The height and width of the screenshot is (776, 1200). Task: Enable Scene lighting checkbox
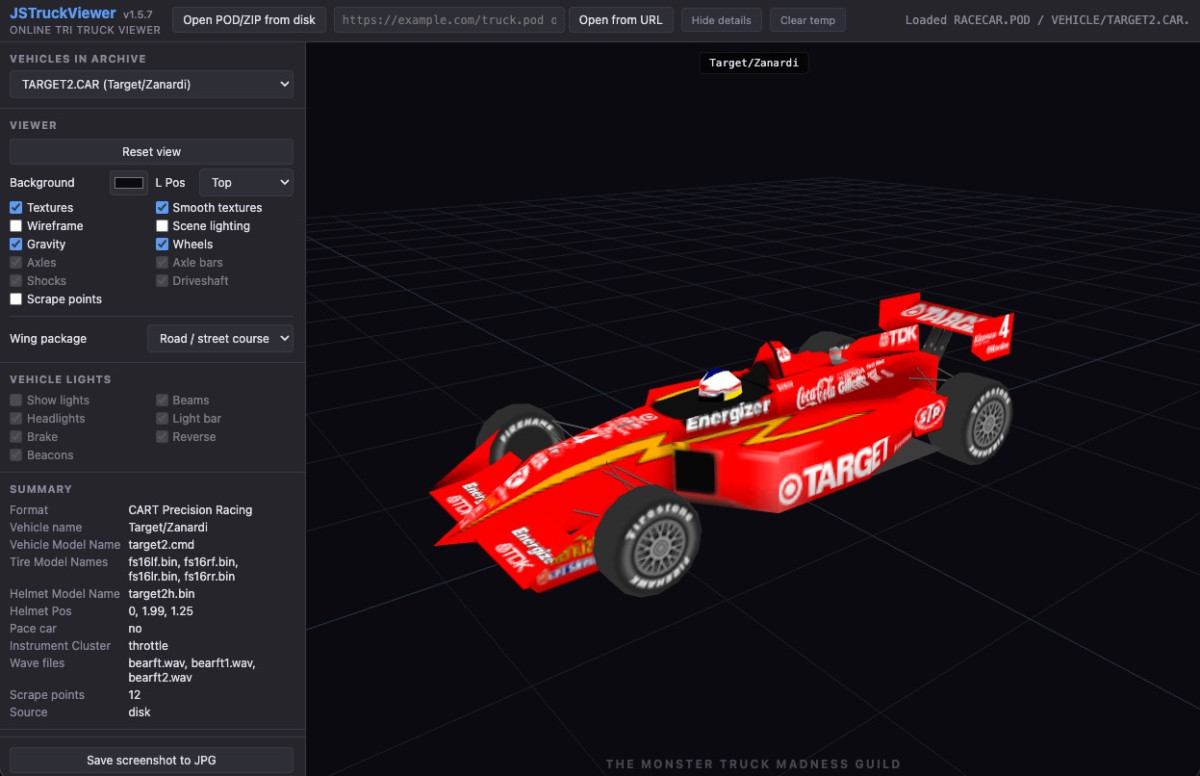coord(162,226)
